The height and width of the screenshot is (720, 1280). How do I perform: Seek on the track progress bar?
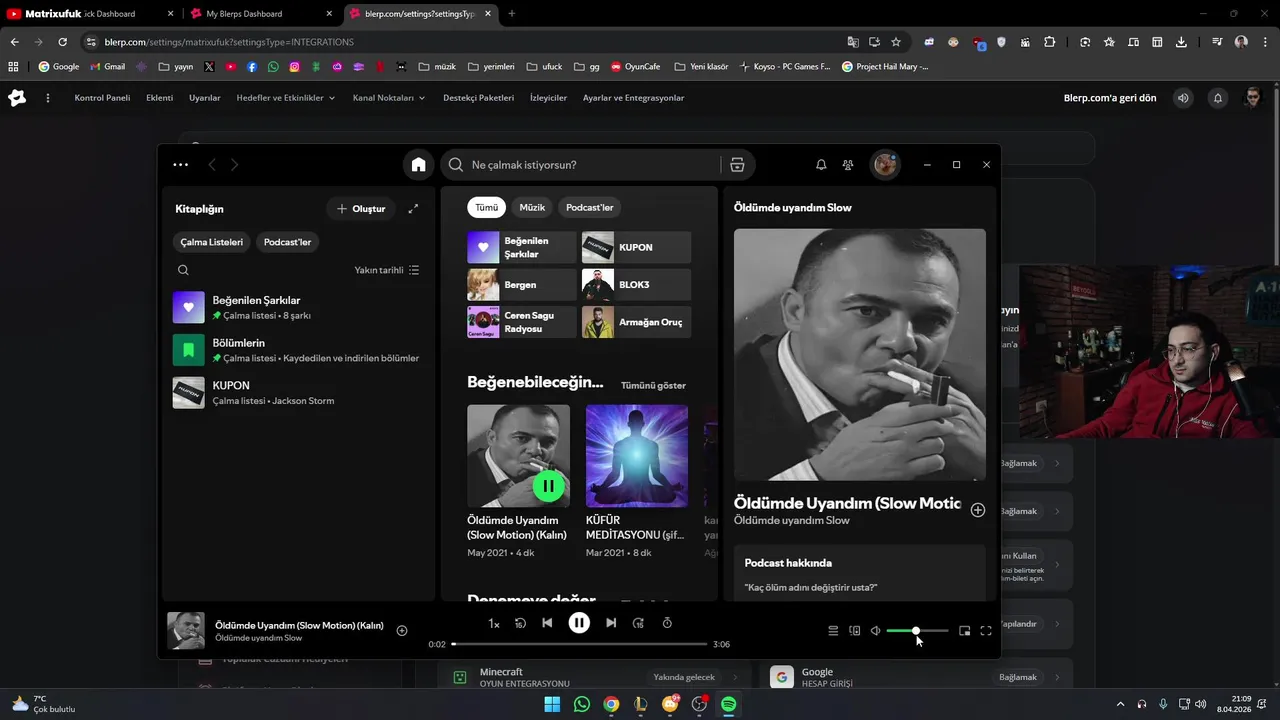pos(579,644)
